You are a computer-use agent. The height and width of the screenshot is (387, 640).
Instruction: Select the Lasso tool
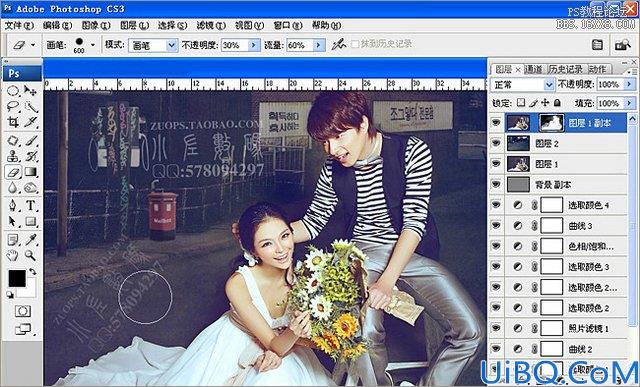click(x=13, y=107)
